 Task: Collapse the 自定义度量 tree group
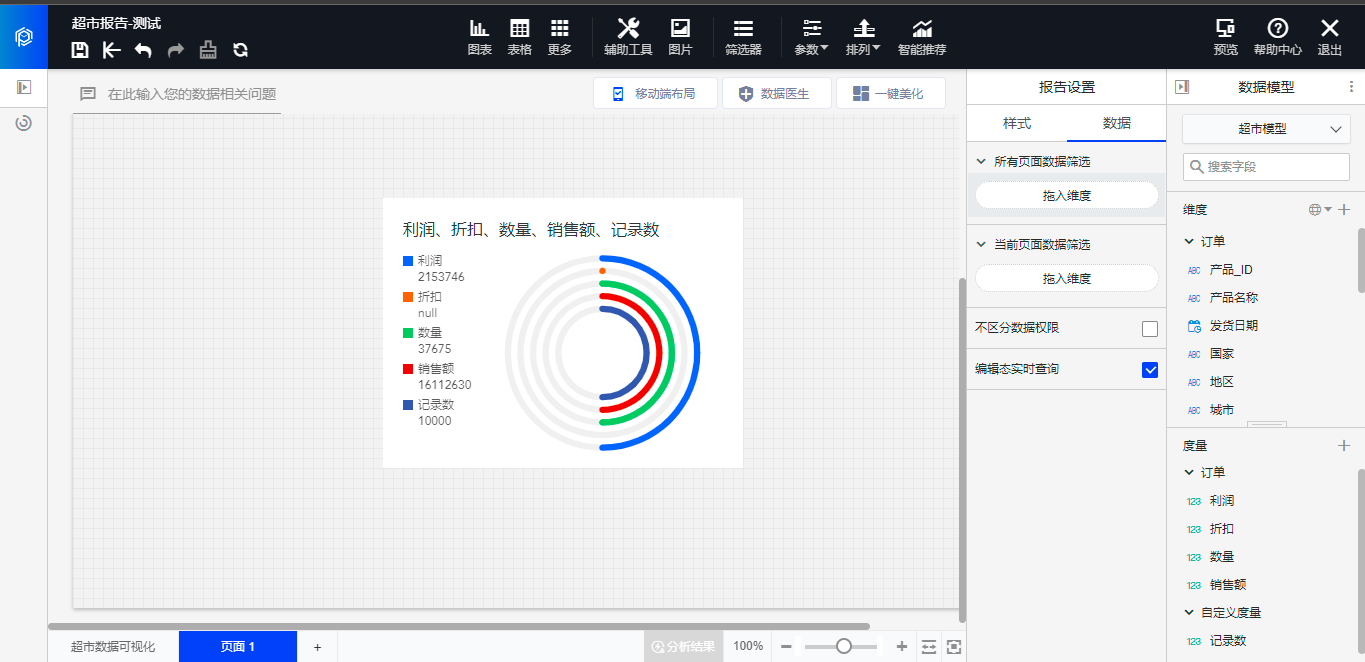1189,613
